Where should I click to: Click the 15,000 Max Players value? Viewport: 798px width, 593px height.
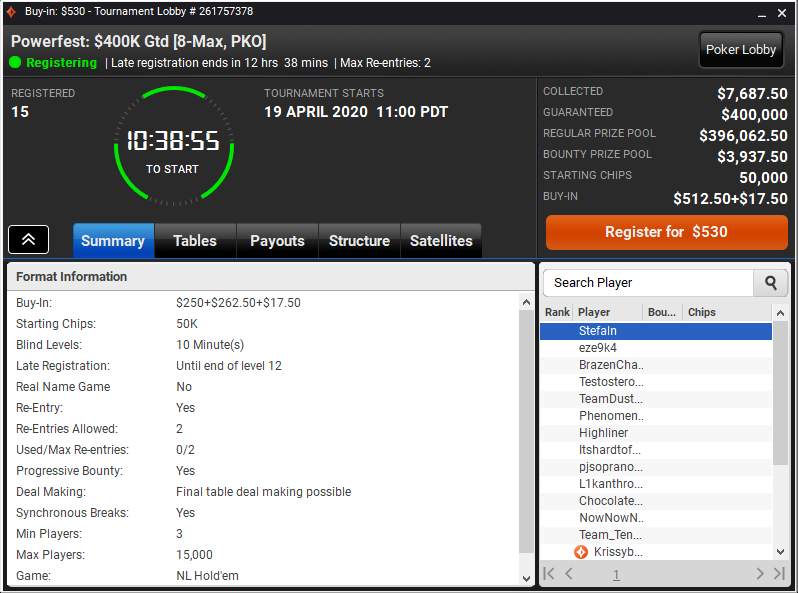tap(194, 555)
